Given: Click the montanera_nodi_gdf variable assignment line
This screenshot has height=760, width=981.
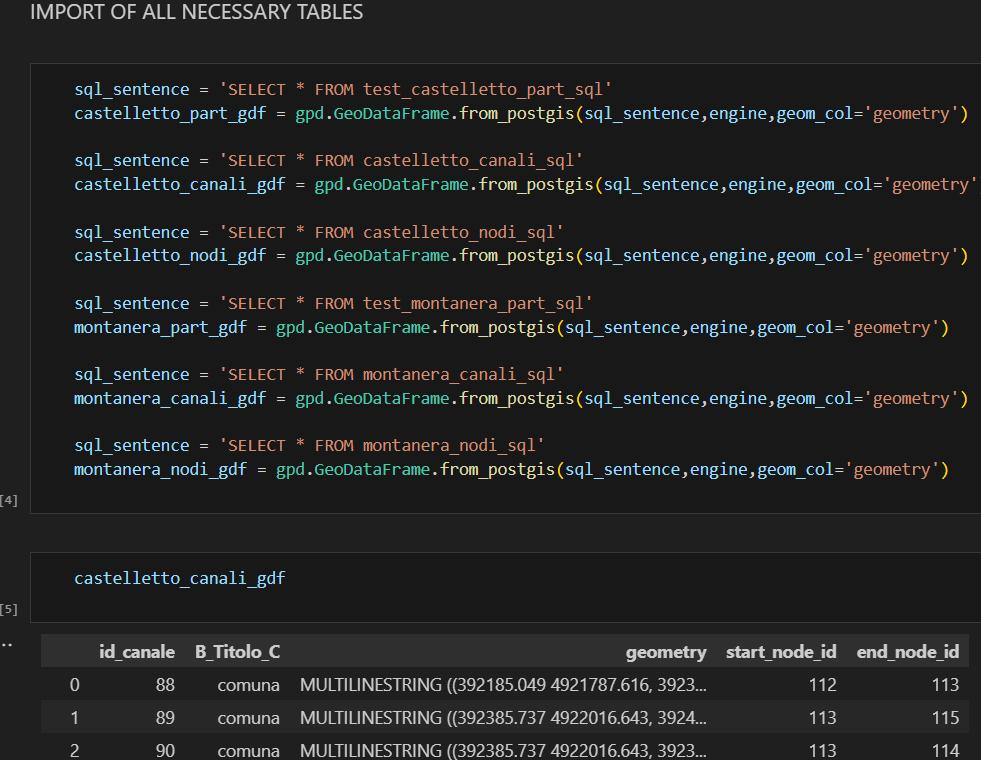Looking at the screenshot, I should click(x=160, y=469).
